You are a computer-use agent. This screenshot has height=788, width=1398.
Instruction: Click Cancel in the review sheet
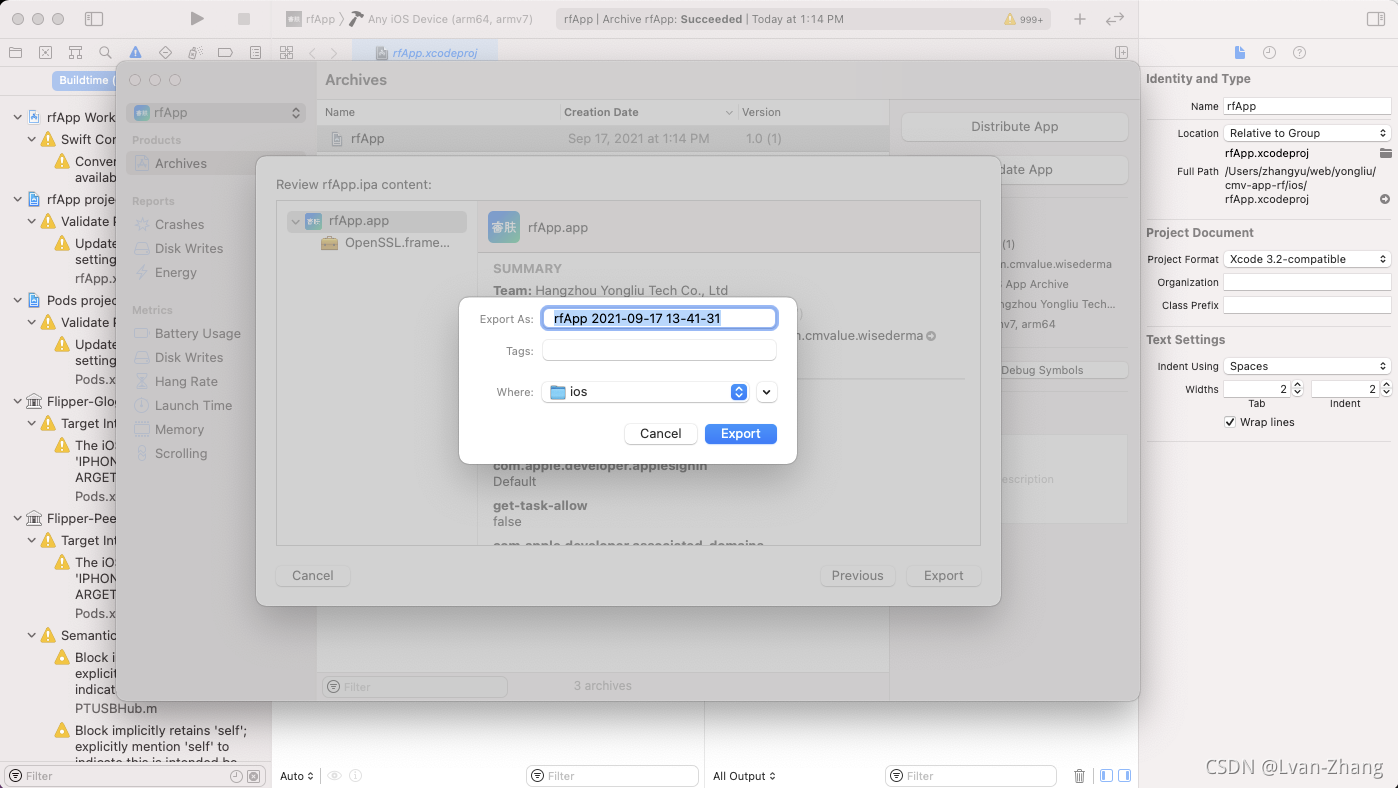pyautogui.click(x=313, y=576)
